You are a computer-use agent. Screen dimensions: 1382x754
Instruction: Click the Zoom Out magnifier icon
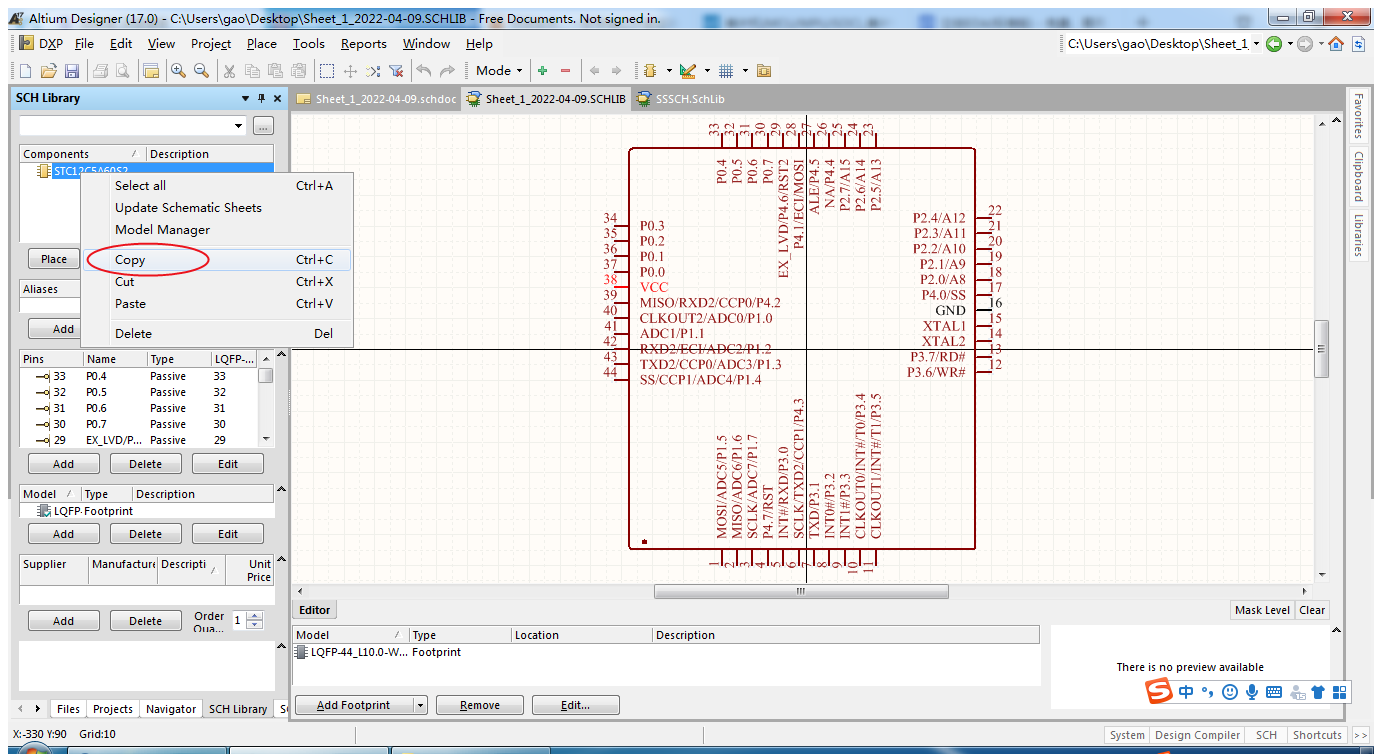click(201, 71)
